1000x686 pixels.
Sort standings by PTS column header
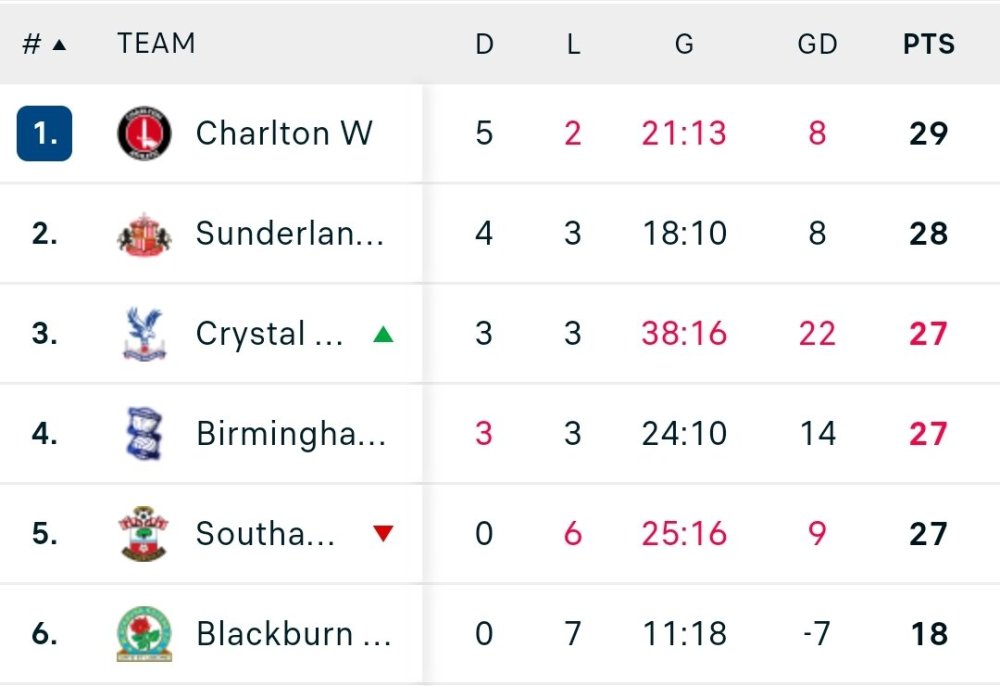pos(928,44)
